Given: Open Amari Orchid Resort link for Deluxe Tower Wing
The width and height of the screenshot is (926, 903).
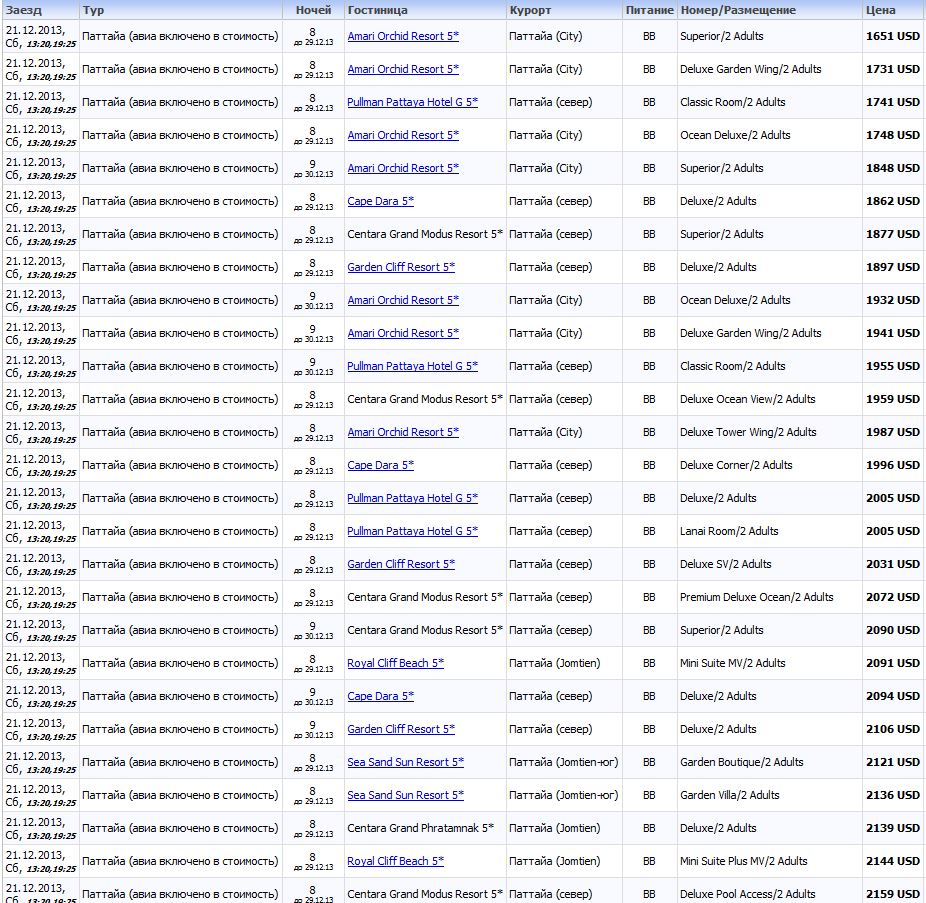Looking at the screenshot, I should (403, 432).
